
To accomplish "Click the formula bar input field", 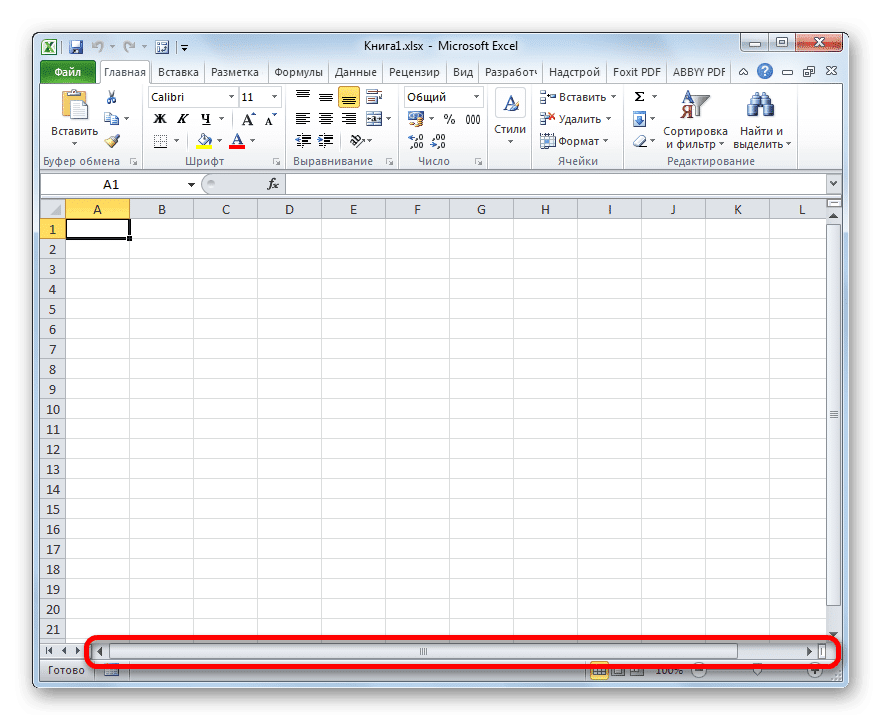I will coord(556,184).
